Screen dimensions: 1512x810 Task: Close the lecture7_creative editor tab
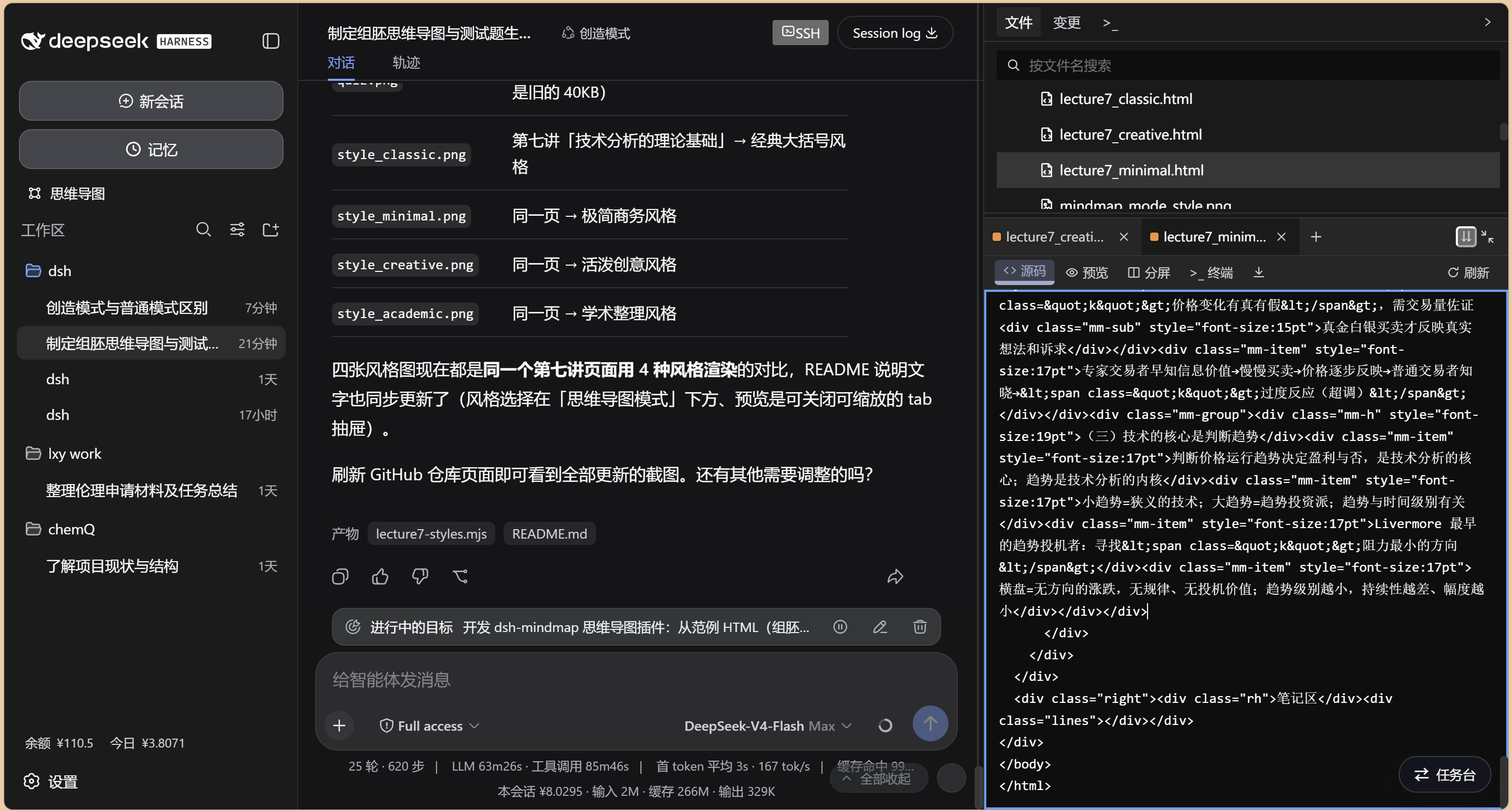[x=1123, y=237]
